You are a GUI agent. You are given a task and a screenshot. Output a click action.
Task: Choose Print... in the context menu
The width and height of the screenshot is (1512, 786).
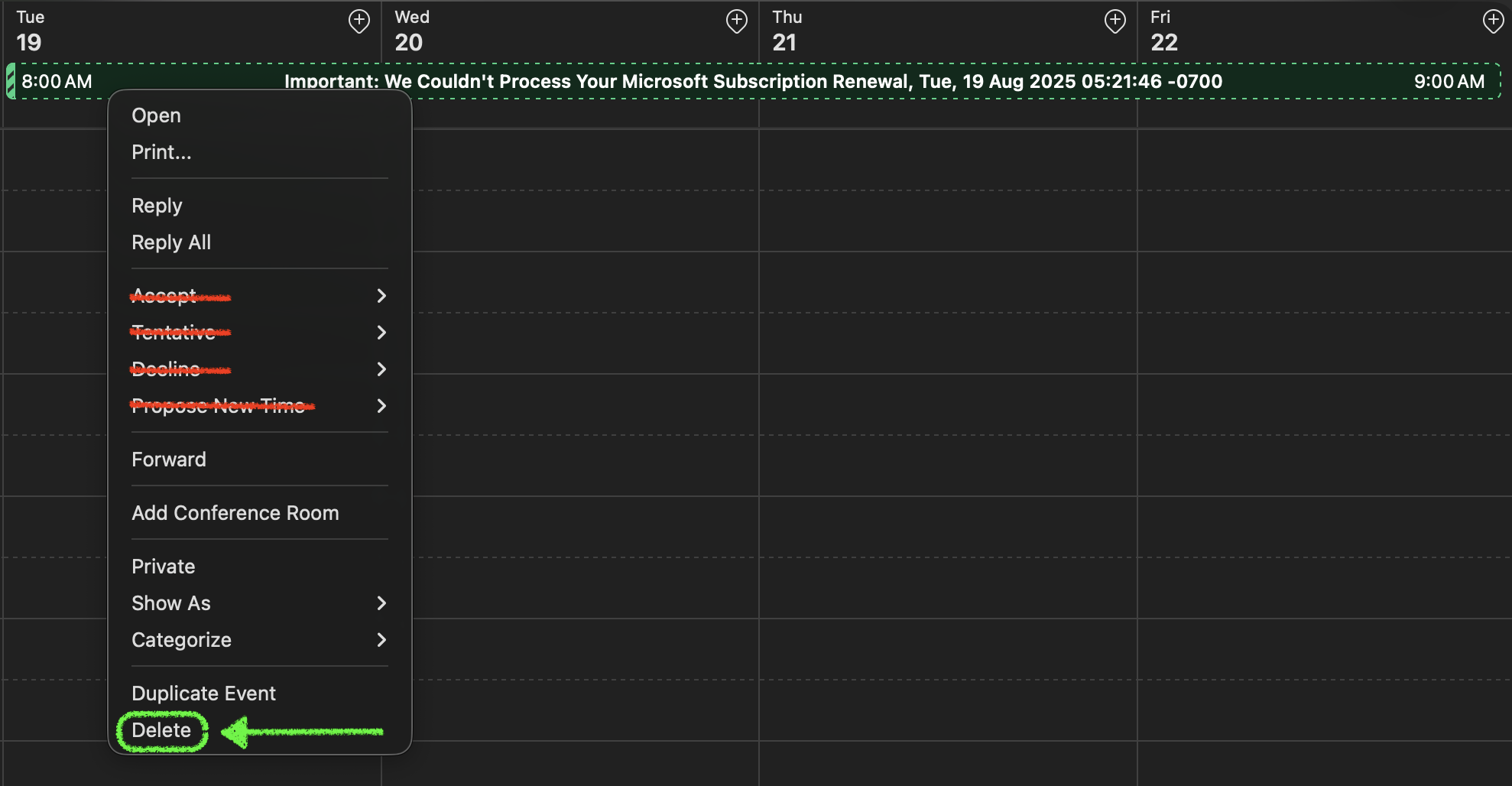click(260, 152)
